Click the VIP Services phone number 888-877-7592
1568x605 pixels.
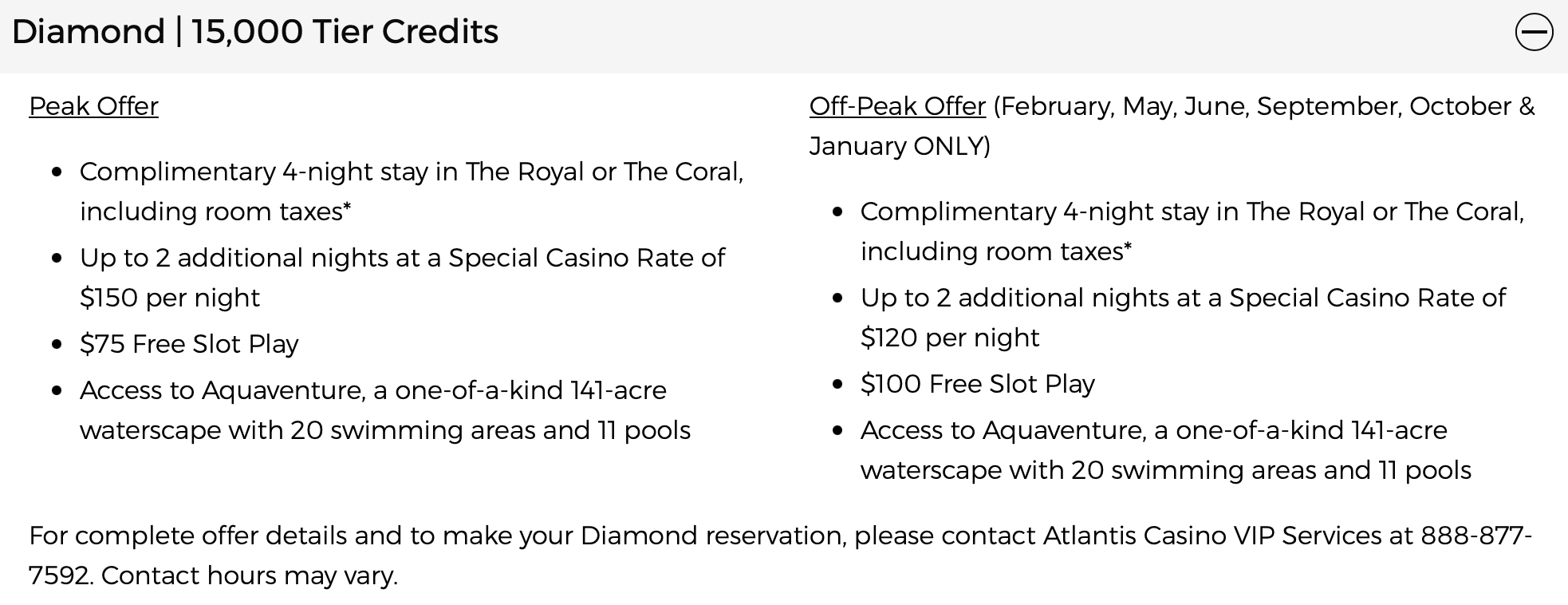tap(1476, 536)
